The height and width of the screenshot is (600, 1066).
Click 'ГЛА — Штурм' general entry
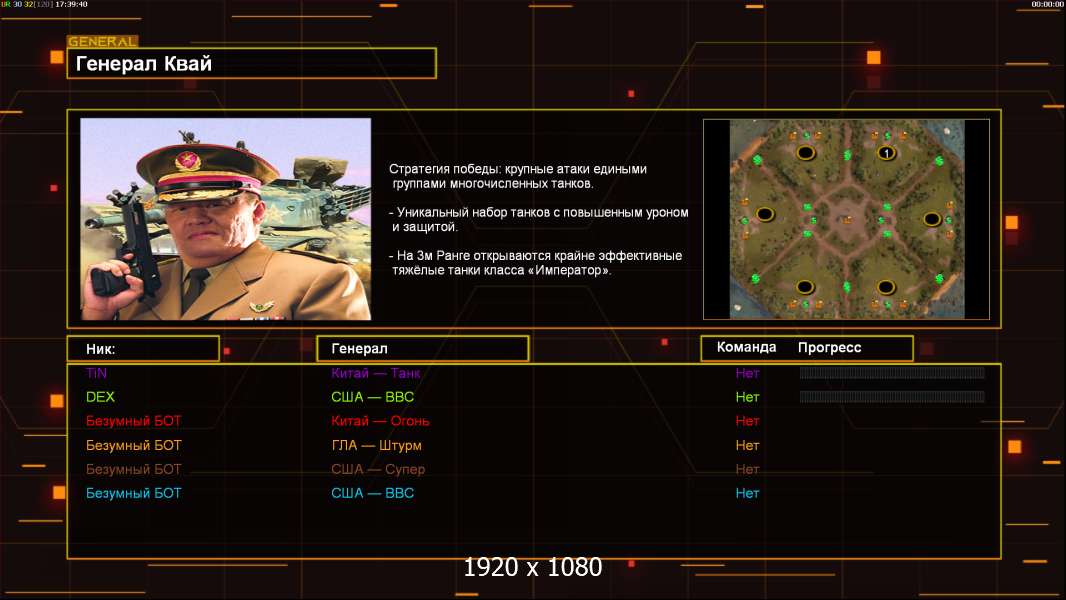point(377,446)
